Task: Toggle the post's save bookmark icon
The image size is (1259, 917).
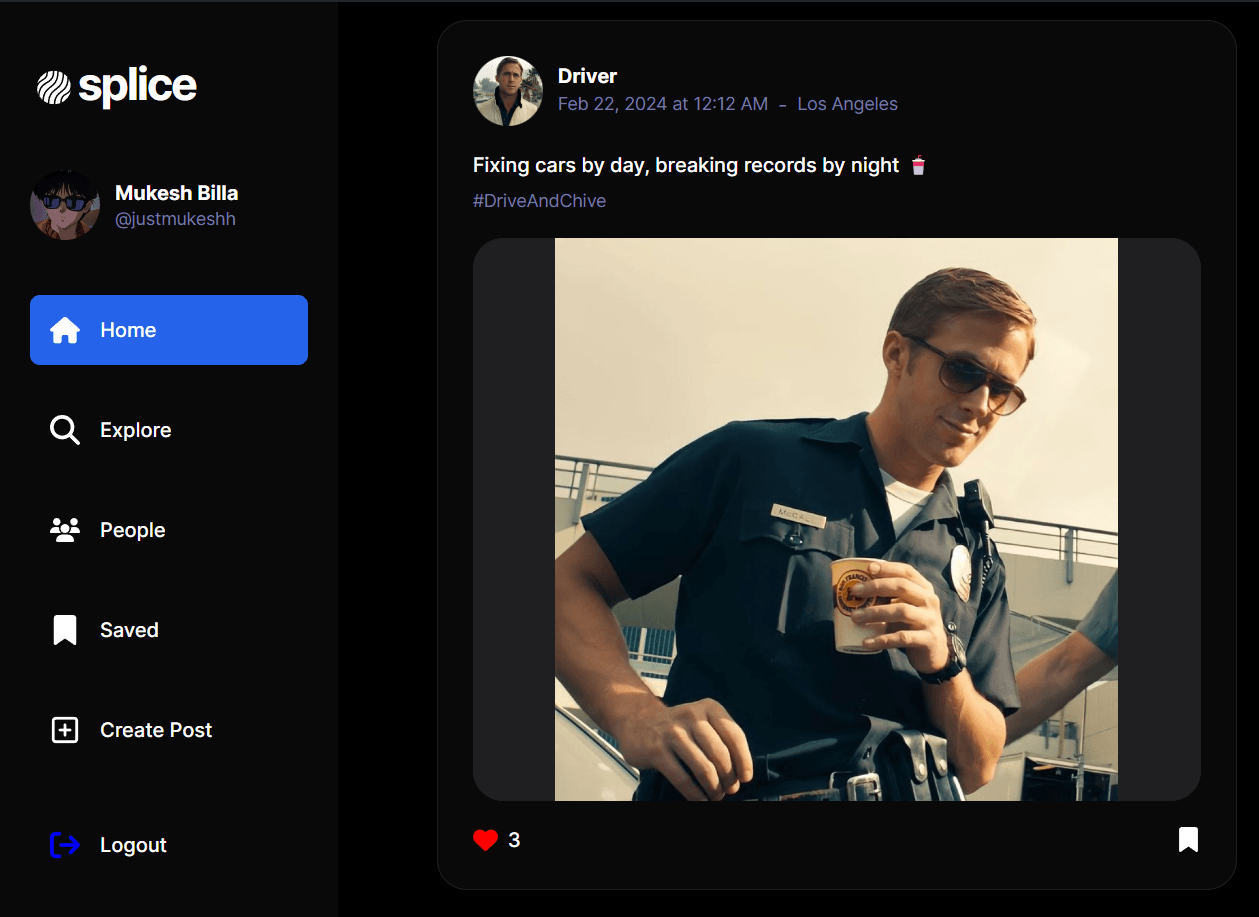Action: tap(1188, 839)
